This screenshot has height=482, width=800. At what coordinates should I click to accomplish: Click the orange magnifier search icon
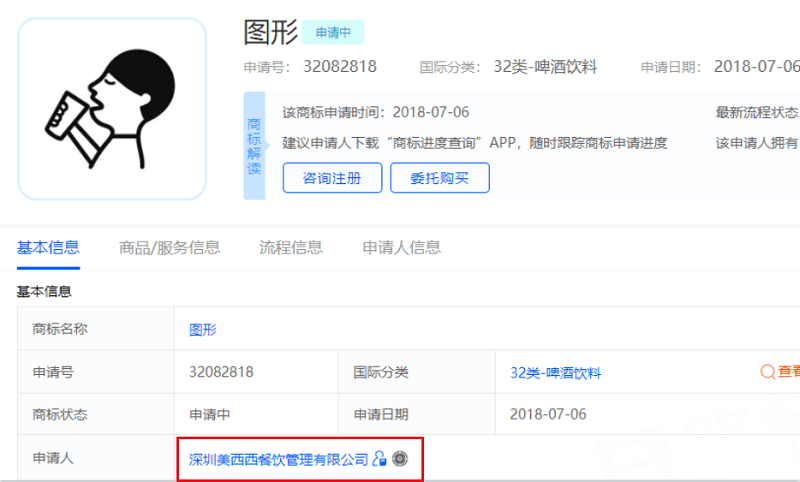(767, 372)
